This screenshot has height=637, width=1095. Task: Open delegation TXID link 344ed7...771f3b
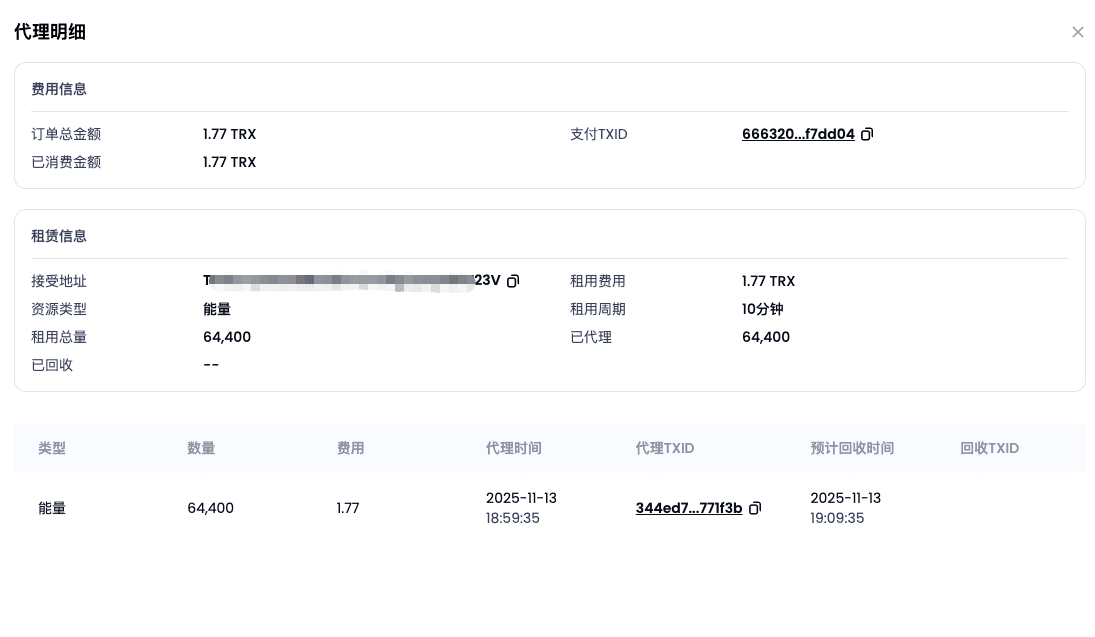[688, 508]
